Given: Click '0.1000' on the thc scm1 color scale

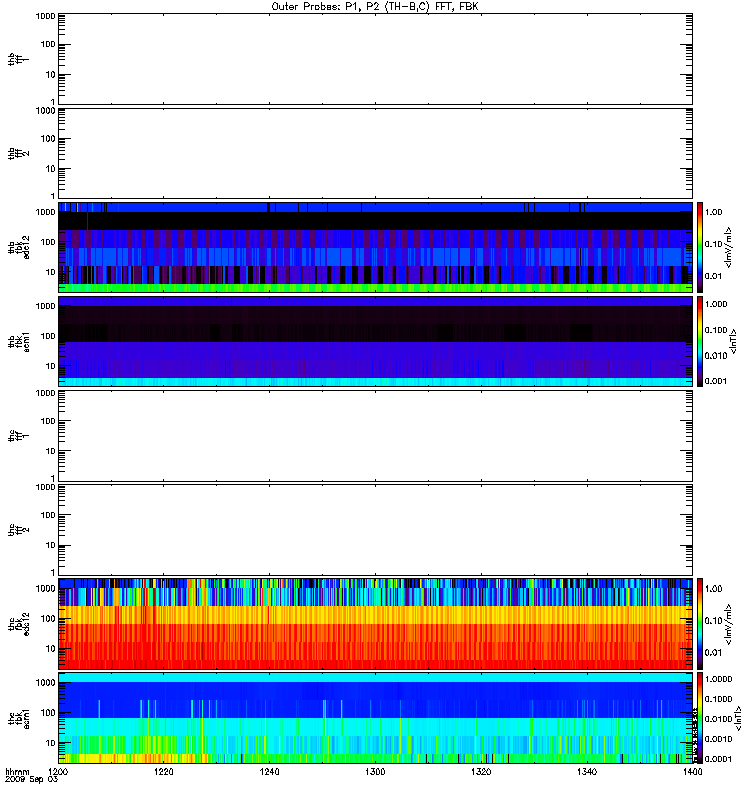Looking at the screenshot, I should [718, 699].
